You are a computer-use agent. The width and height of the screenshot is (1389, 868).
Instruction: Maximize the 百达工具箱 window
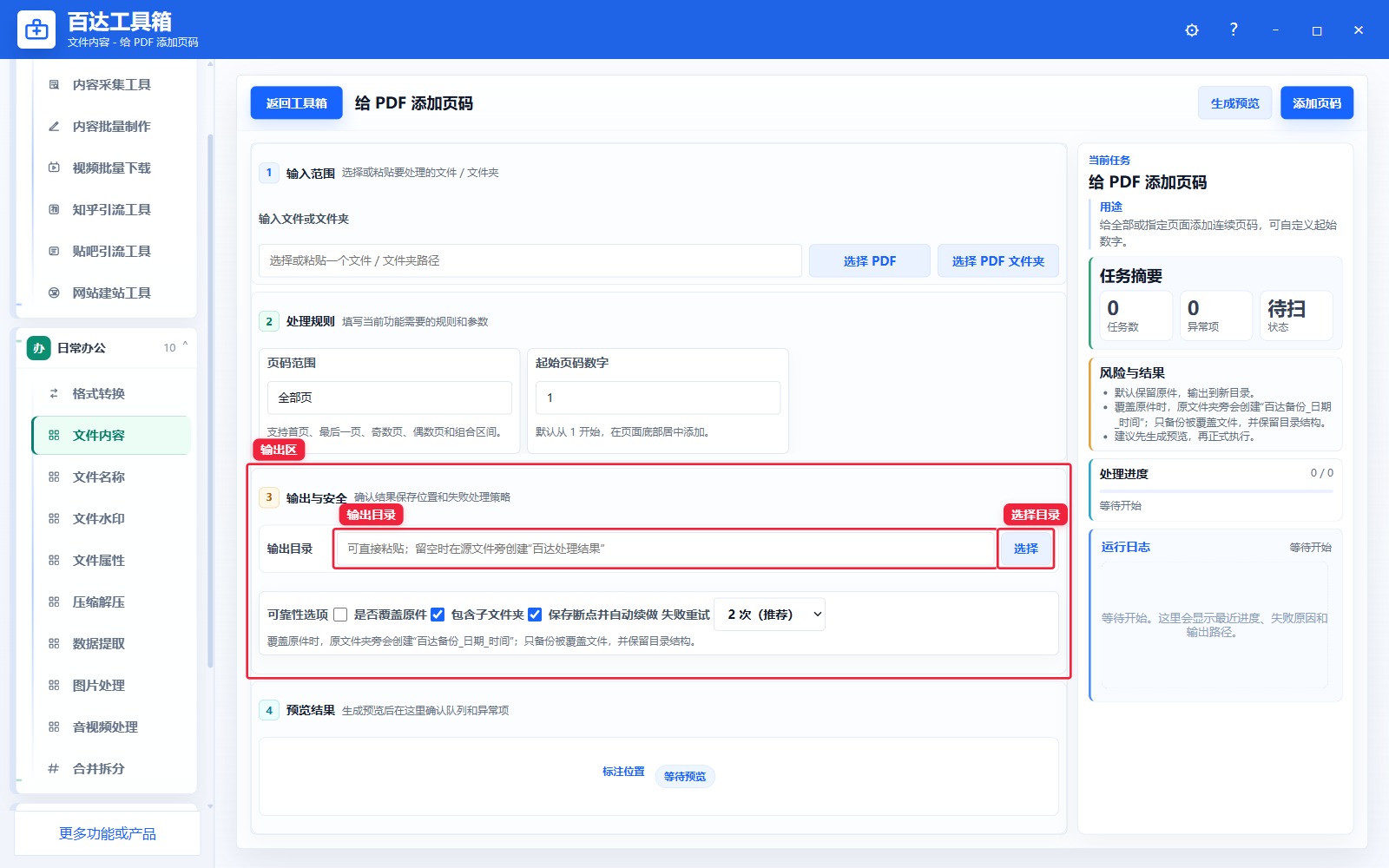click(x=1317, y=30)
